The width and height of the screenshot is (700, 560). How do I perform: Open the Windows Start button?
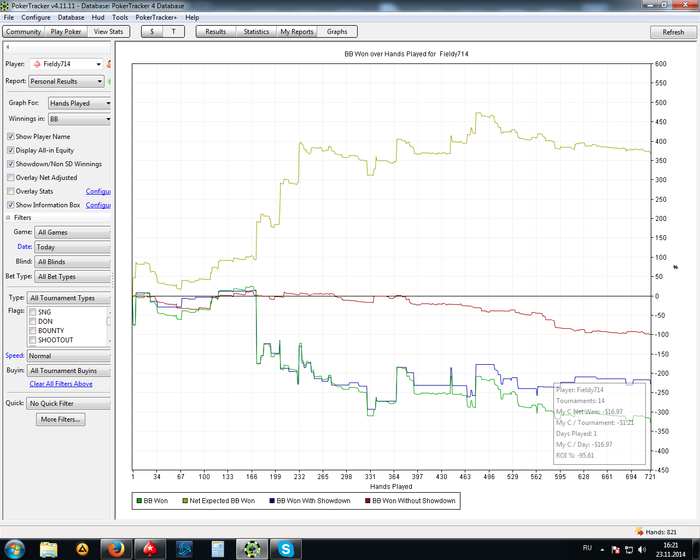[x=14, y=549]
